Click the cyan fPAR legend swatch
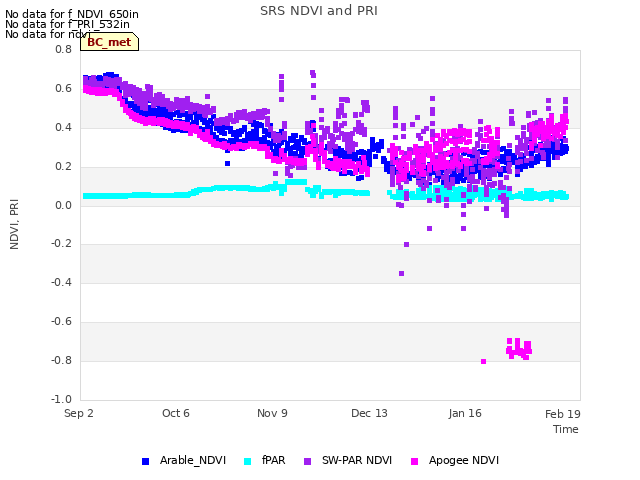The width and height of the screenshot is (640, 480). pos(247,461)
